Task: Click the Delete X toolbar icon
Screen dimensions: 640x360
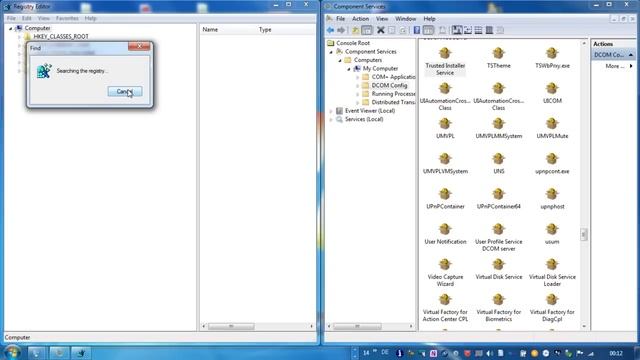Action: pyautogui.click(x=380, y=30)
